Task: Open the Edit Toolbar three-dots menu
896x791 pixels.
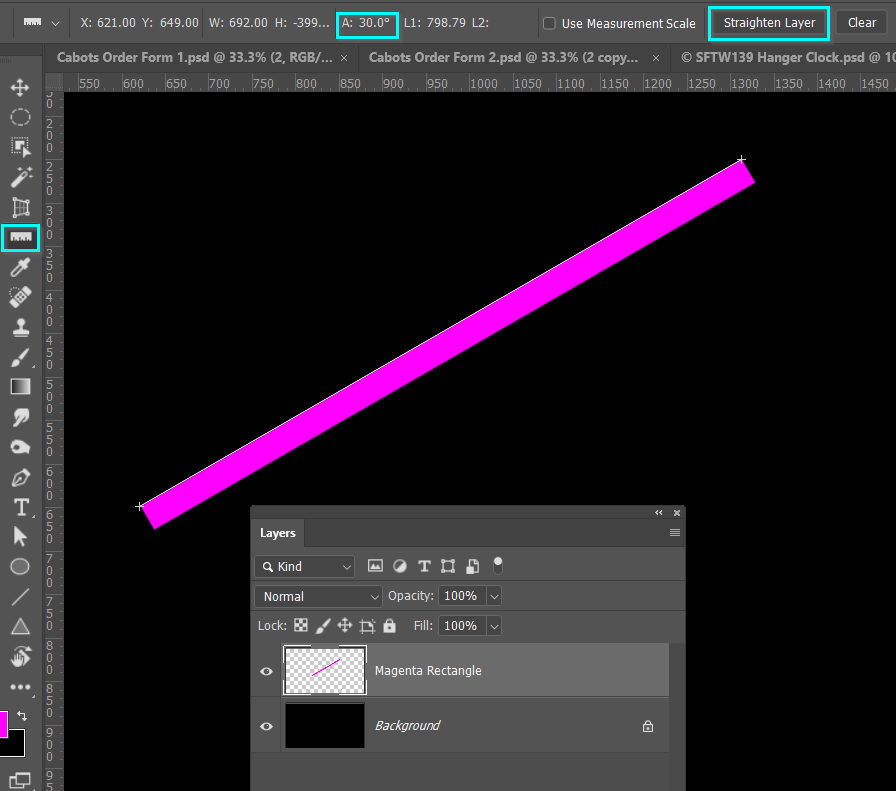Action: [x=20, y=687]
